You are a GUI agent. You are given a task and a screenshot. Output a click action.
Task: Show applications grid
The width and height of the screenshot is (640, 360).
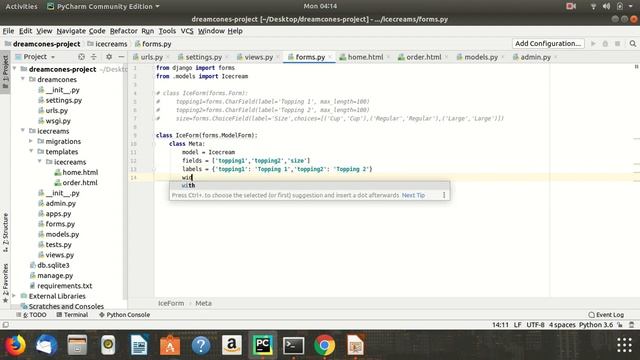click(624, 345)
